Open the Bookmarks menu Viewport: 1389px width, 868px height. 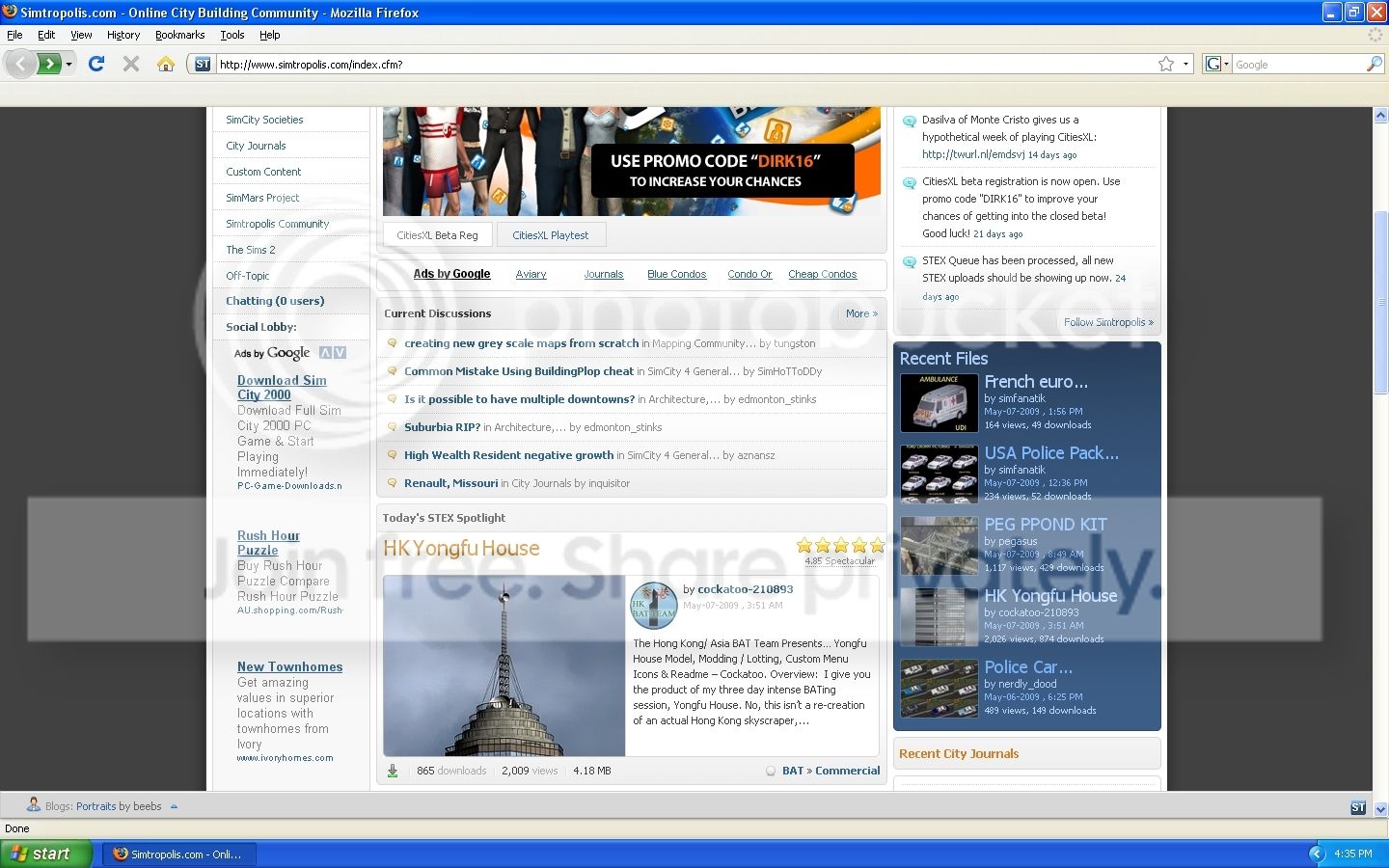179,35
